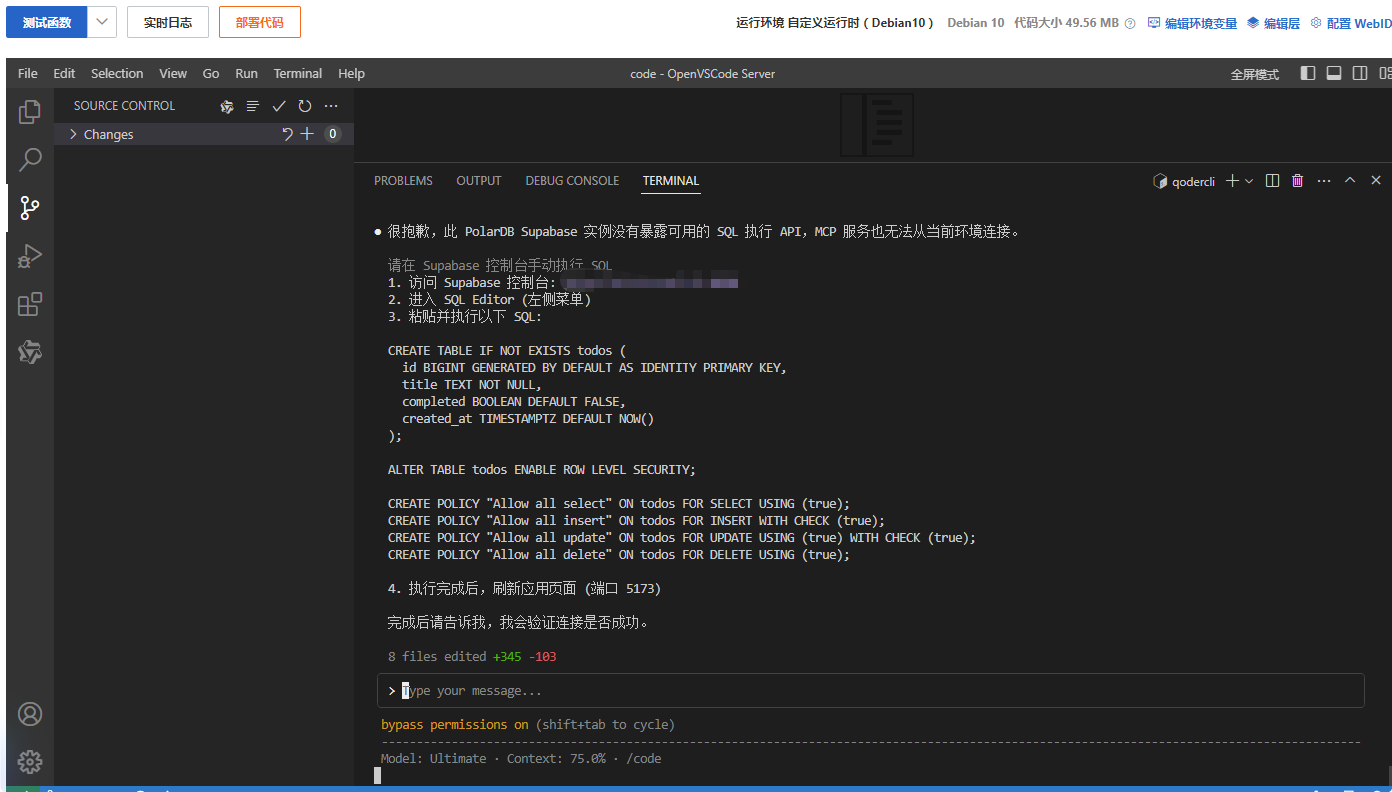The height and width of the screenshot is (792, 1392).
Task: Toggle the primary side bar layout icon
Action: click(x=1308, y=73)
